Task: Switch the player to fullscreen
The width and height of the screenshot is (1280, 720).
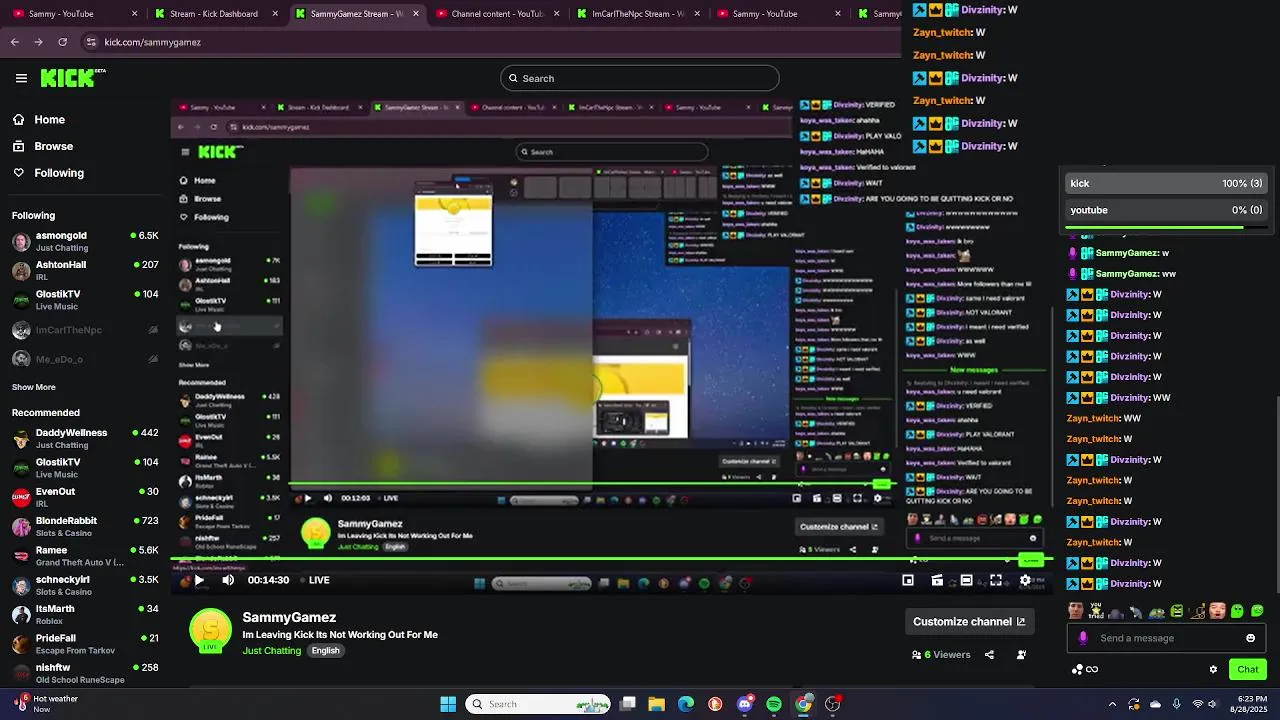Action: (996, 580)
